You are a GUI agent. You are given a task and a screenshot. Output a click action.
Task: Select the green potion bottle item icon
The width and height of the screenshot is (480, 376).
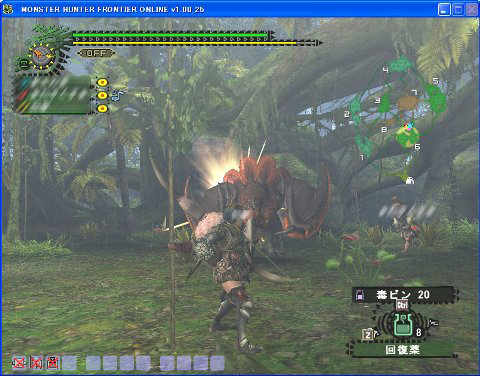(x=403, y=324)
